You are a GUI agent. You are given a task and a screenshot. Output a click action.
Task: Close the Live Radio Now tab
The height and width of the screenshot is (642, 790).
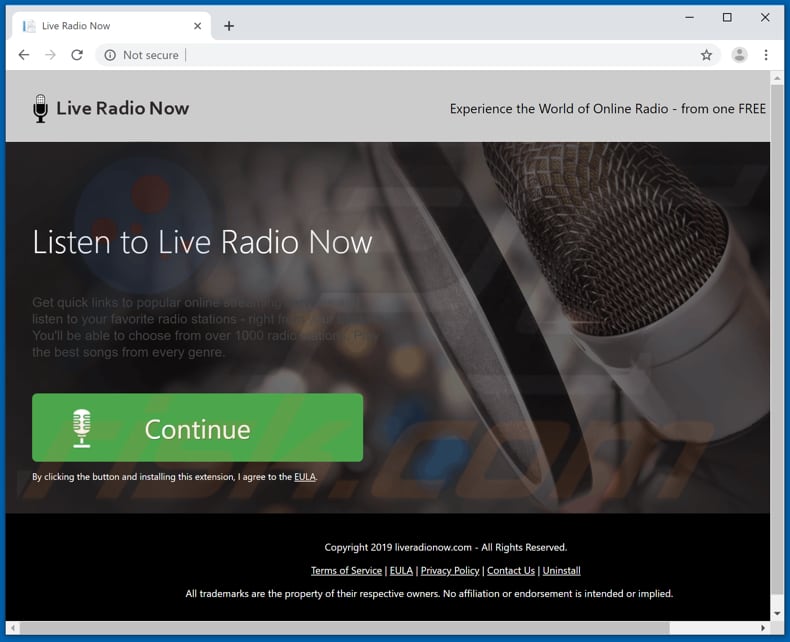tap(198, 26)
